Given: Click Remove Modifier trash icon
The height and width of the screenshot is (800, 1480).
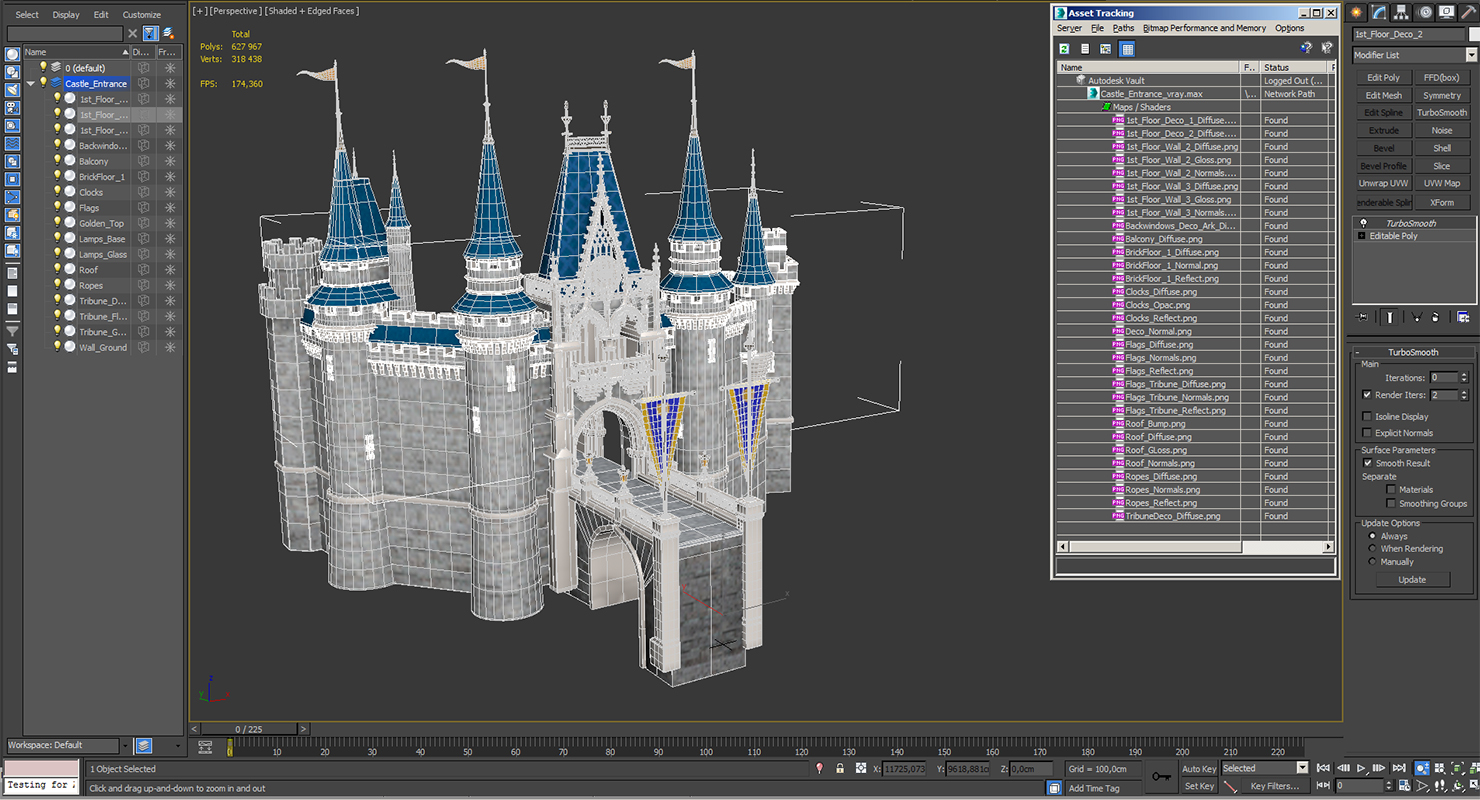Looking at the screenshot, I should [x=1435, y=317].
